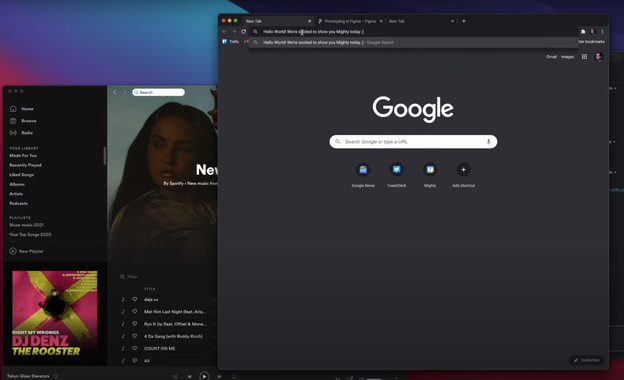Open Chrome three-dot menu
The image size is (624, 380).
[602, 31]
